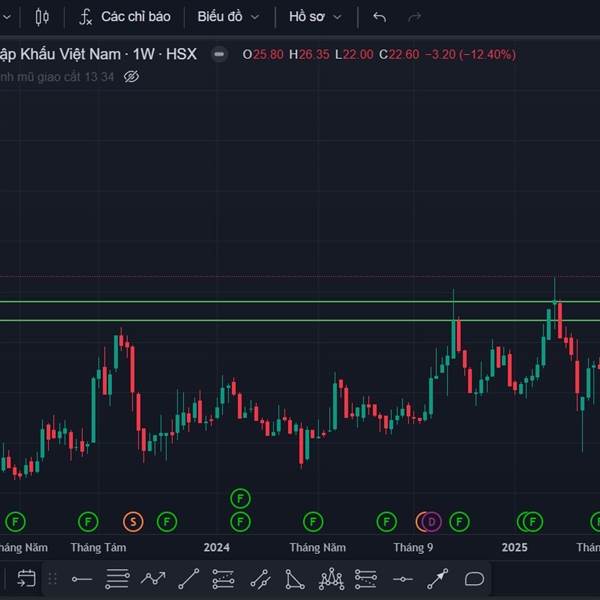Image resolution: width=600 pixels, height=600 pixels.
Task: Click the Tháng 9 time axis label
Action: [413, 548]
